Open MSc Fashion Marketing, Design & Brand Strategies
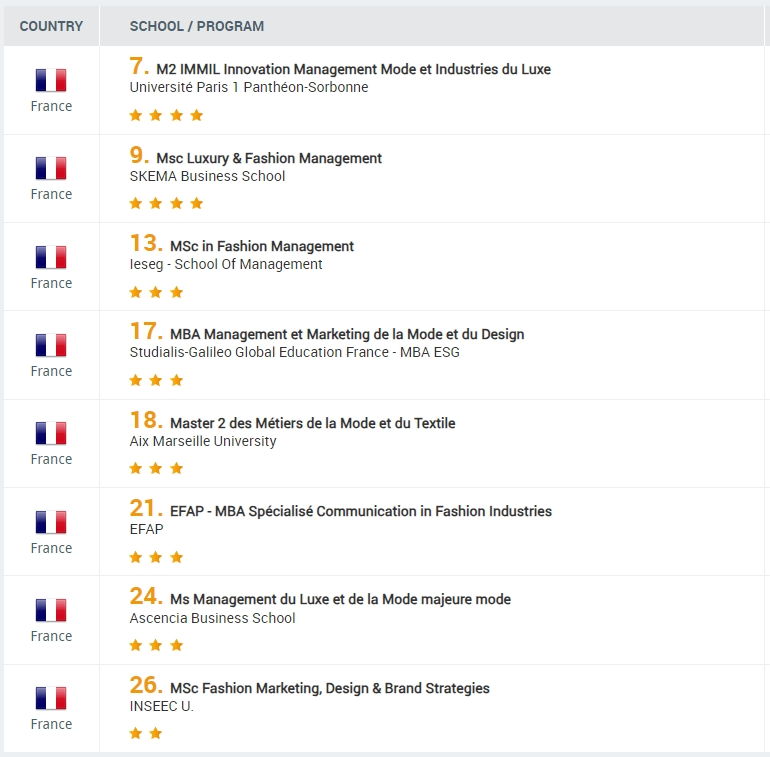The width and height of the screenshot is (770, 757). [329, 688]
